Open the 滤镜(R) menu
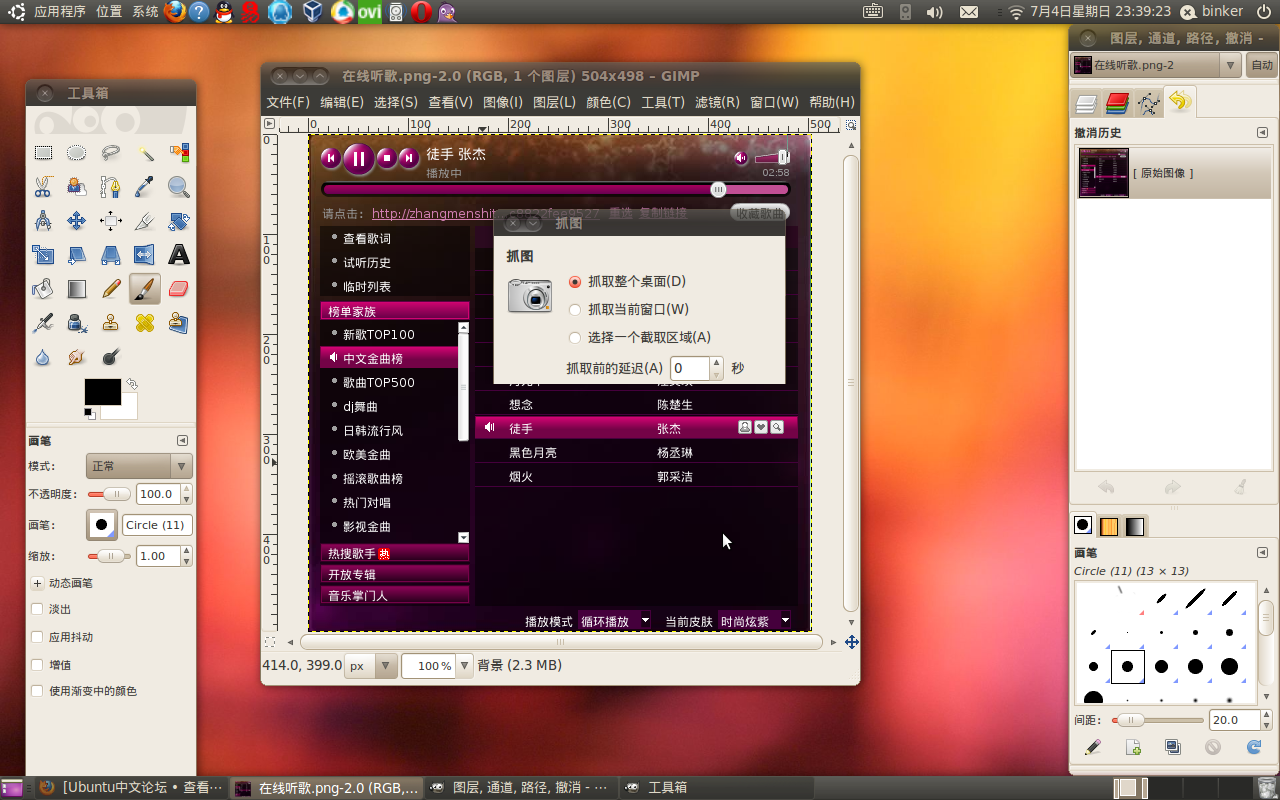 pos(717,102)
